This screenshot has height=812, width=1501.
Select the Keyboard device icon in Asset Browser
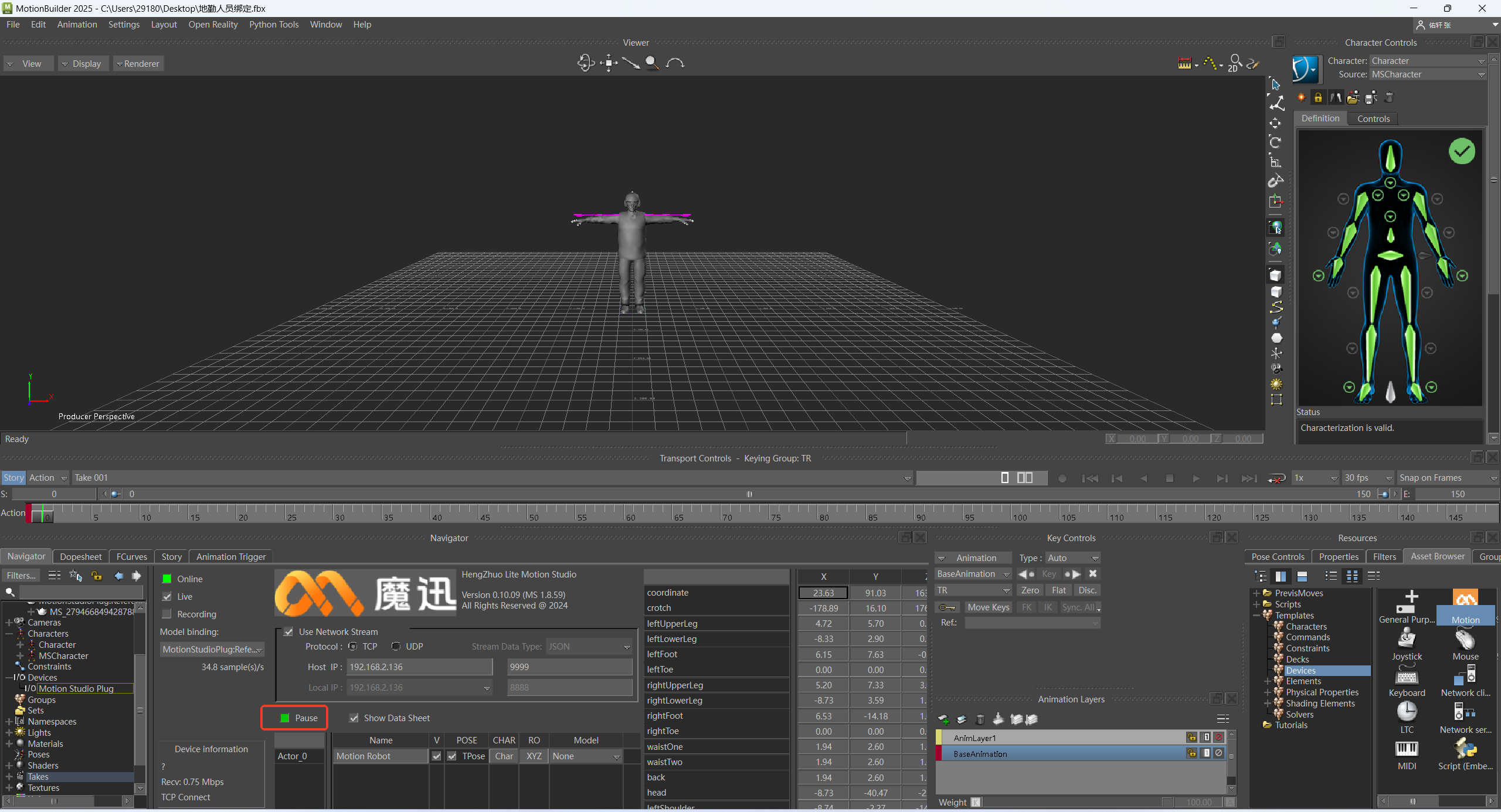pos(1406,676)
